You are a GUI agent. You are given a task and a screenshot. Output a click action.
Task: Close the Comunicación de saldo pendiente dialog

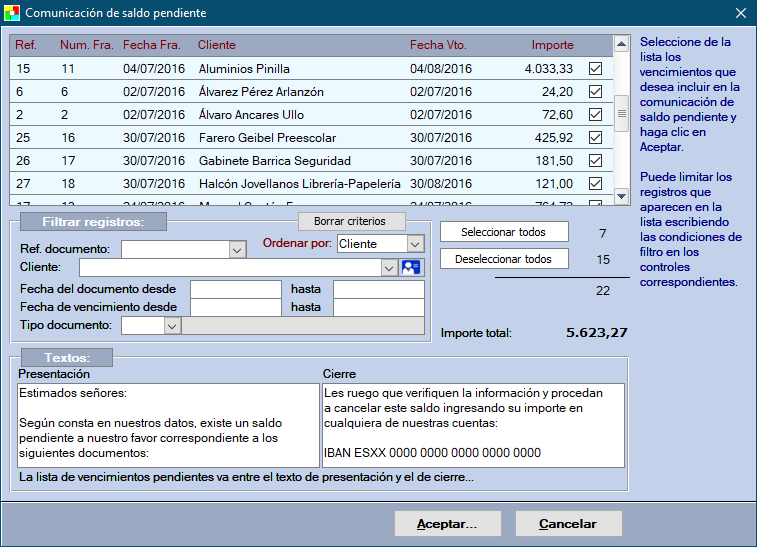pos(740,13)
